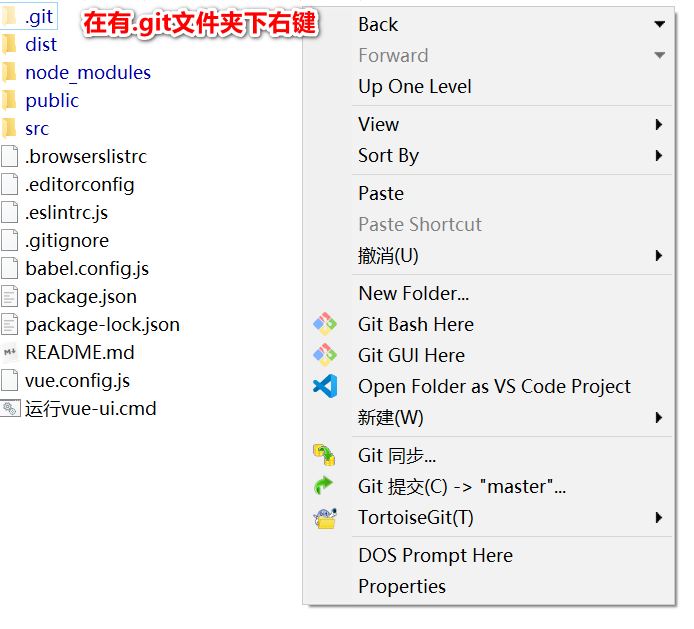Select the 运行vue-ui.cmd file name

coord(91,409)
